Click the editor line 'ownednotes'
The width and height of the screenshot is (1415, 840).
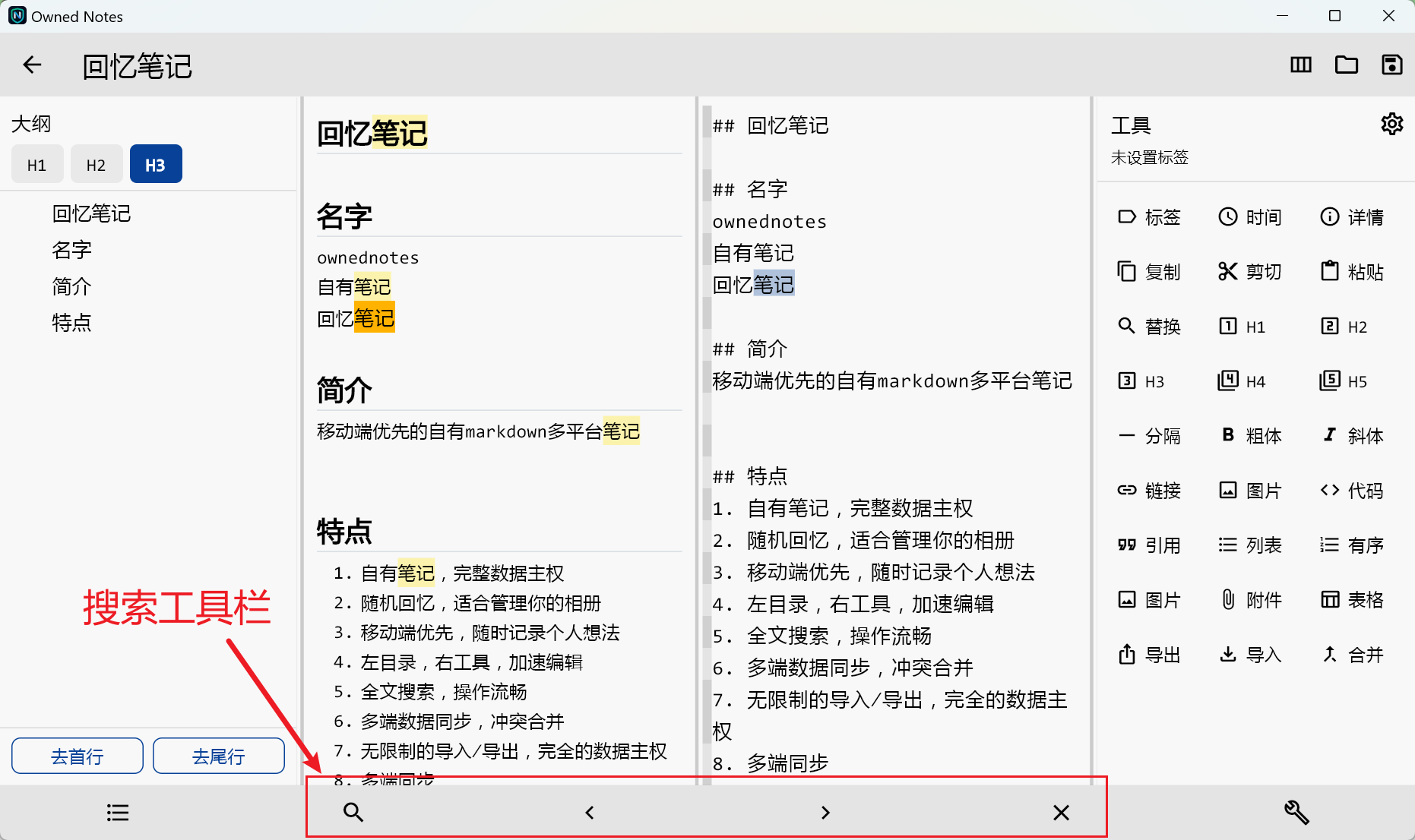pos(769,222)
